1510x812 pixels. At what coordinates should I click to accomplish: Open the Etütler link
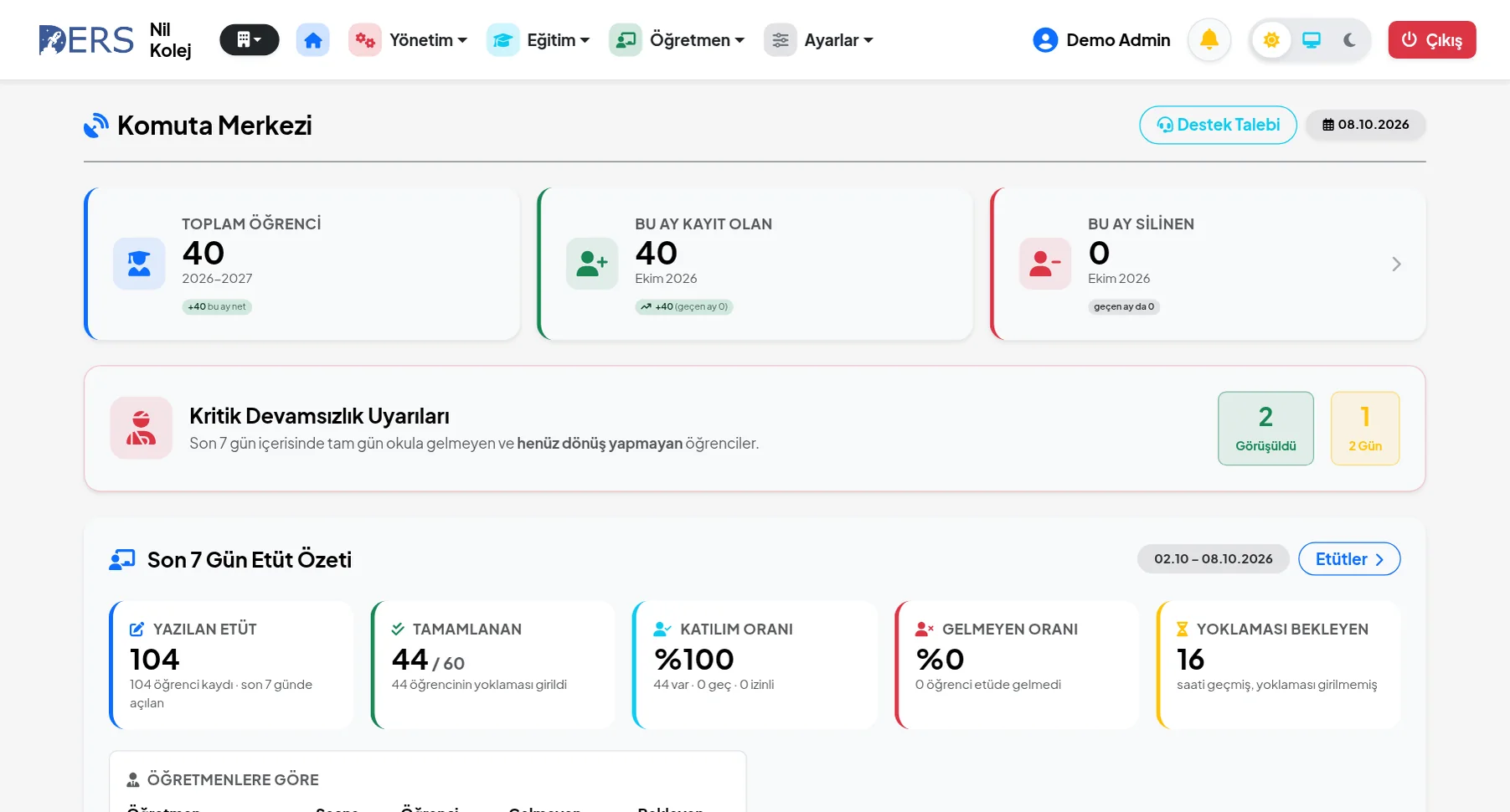1349,559
